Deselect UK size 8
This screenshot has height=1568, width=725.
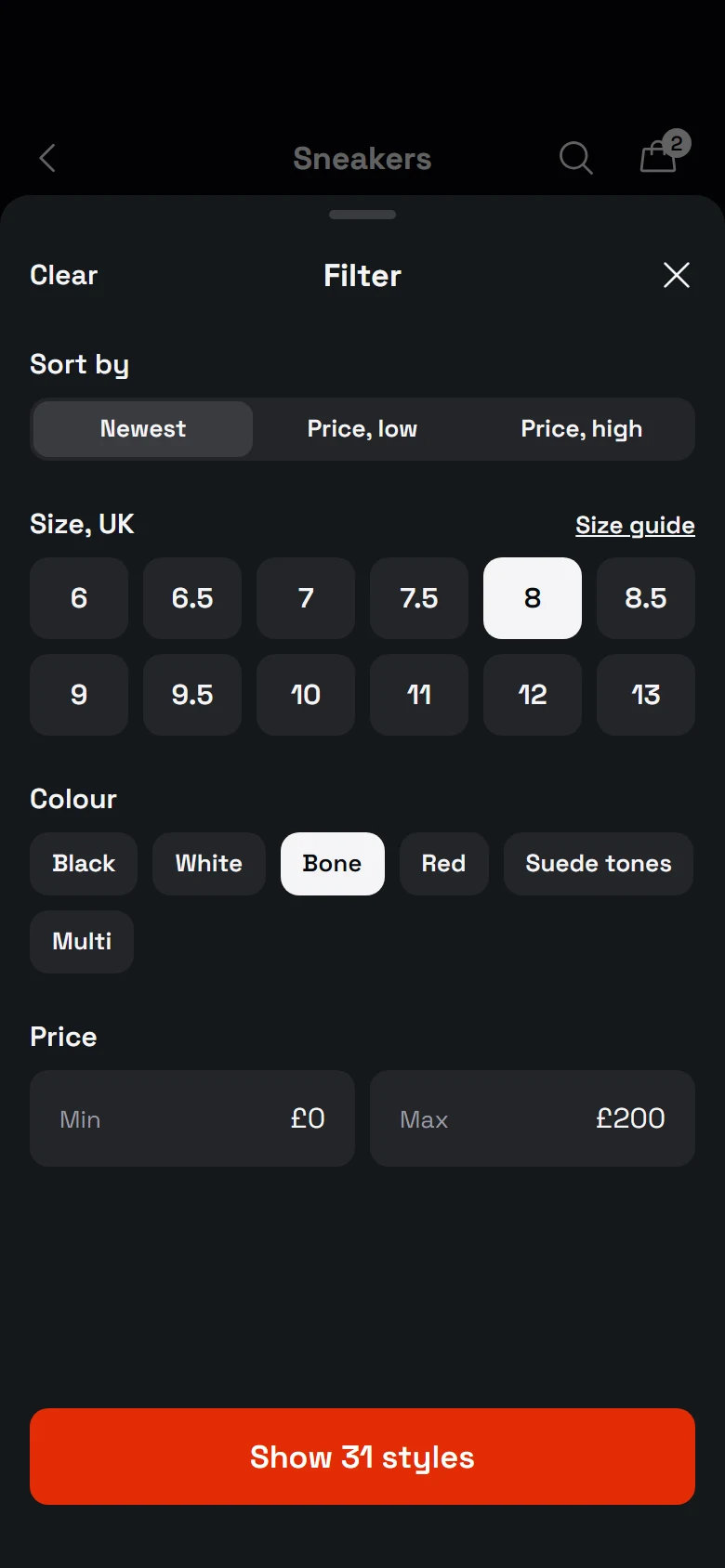(533, 598)
